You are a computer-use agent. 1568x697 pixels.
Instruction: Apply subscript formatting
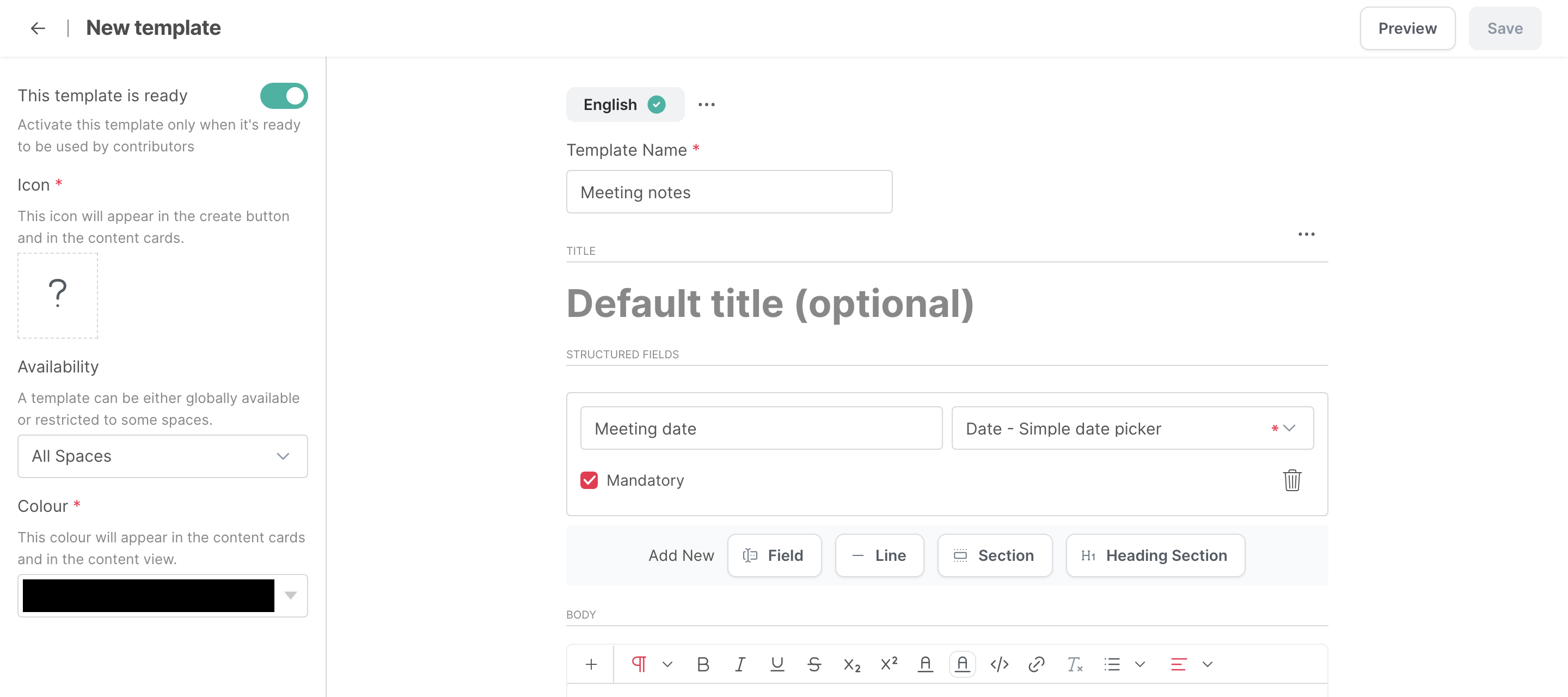(852, 665)
